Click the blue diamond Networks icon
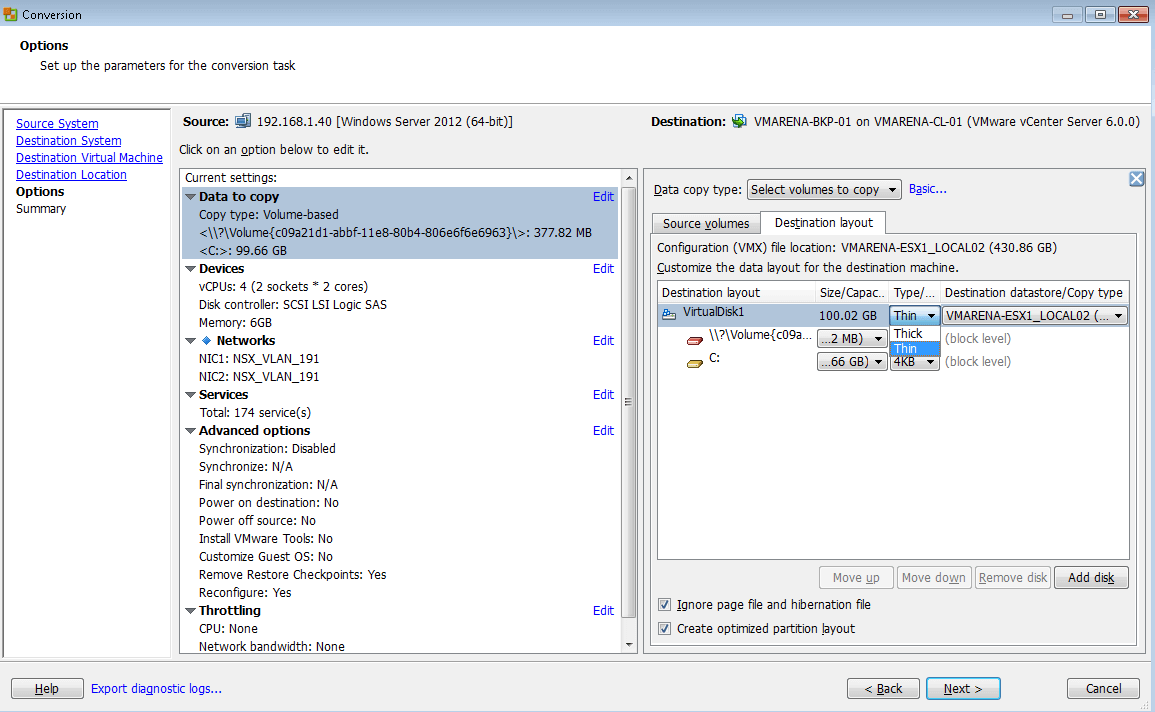Viewport: 1155px width, 712px height. click(x=206, y=340)
